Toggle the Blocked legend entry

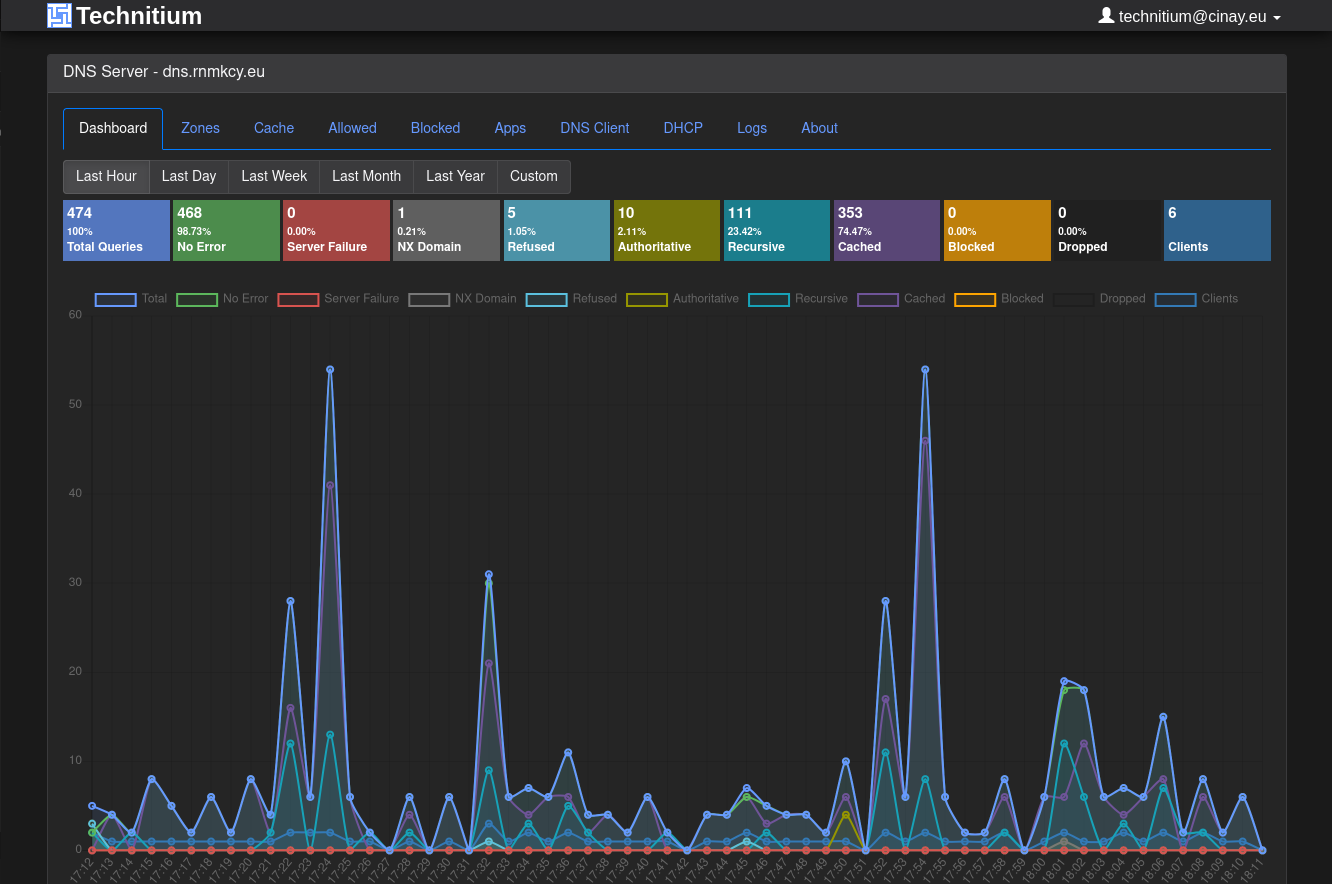(x=999, y=299)
